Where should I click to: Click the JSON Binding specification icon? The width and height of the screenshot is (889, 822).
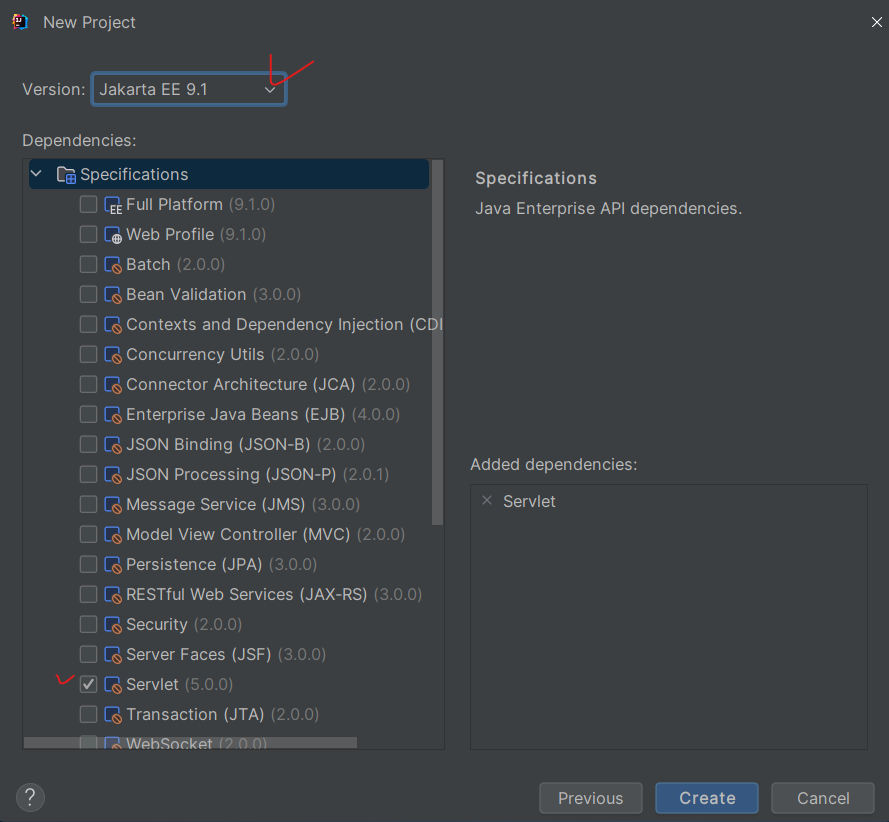point(113,445)
